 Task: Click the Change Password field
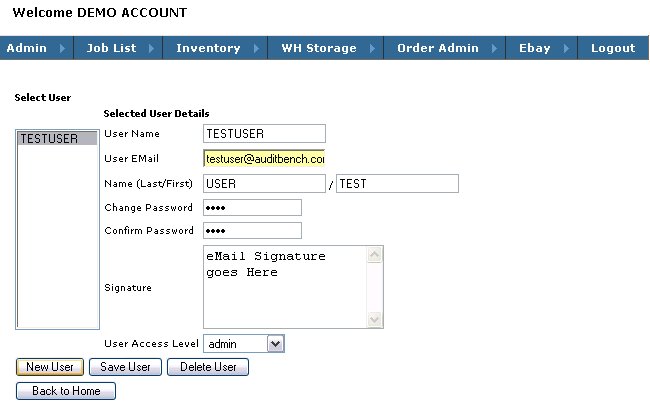[252, 208]
